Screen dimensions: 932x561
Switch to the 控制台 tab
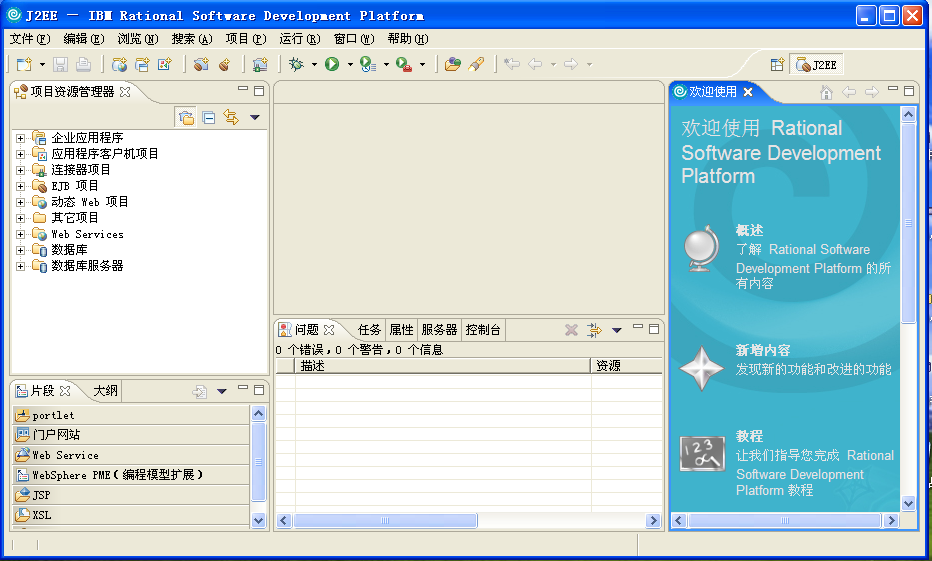point(483,330)
